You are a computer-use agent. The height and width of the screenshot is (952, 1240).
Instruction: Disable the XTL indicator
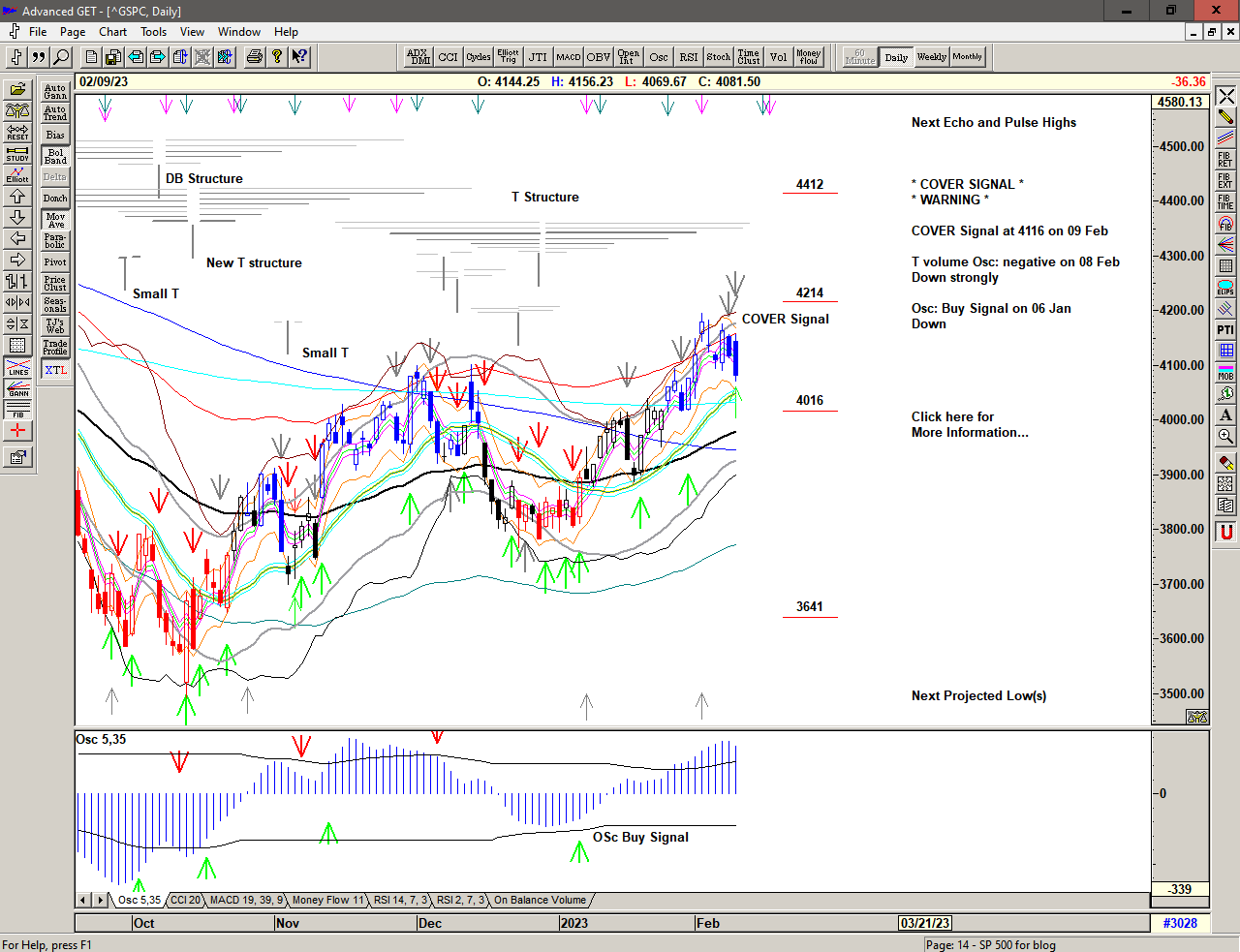pyautogui.click(x=55, y=370)
